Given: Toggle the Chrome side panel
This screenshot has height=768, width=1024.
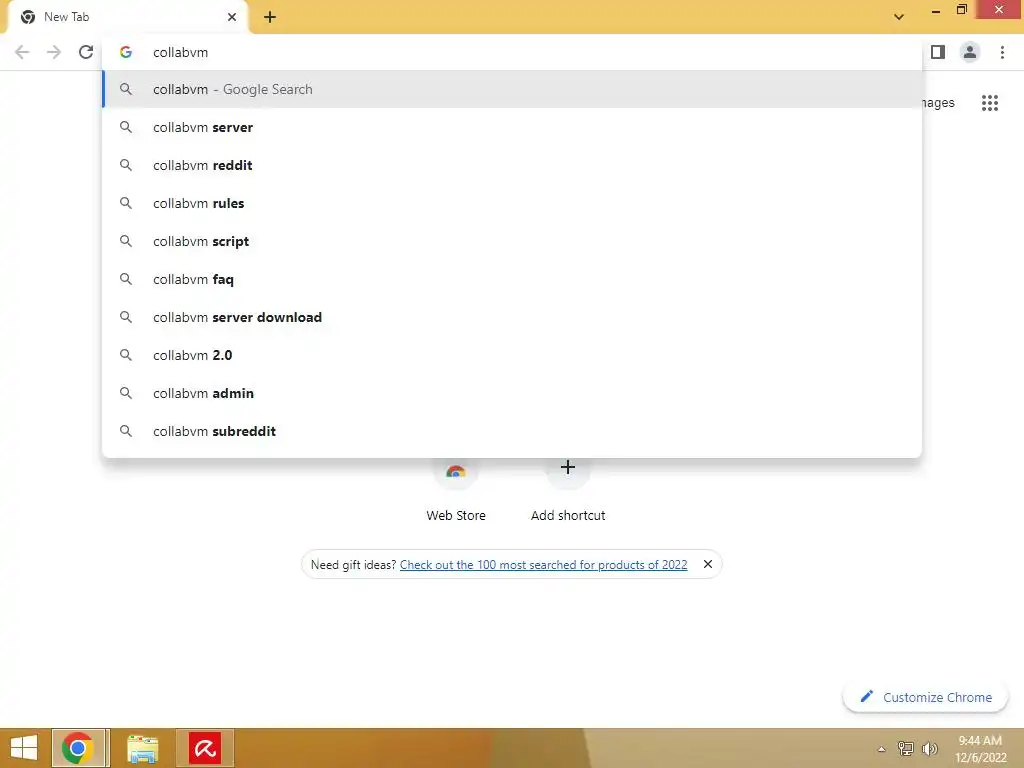Looking at the screenshot, I should (x=938, y=52).
